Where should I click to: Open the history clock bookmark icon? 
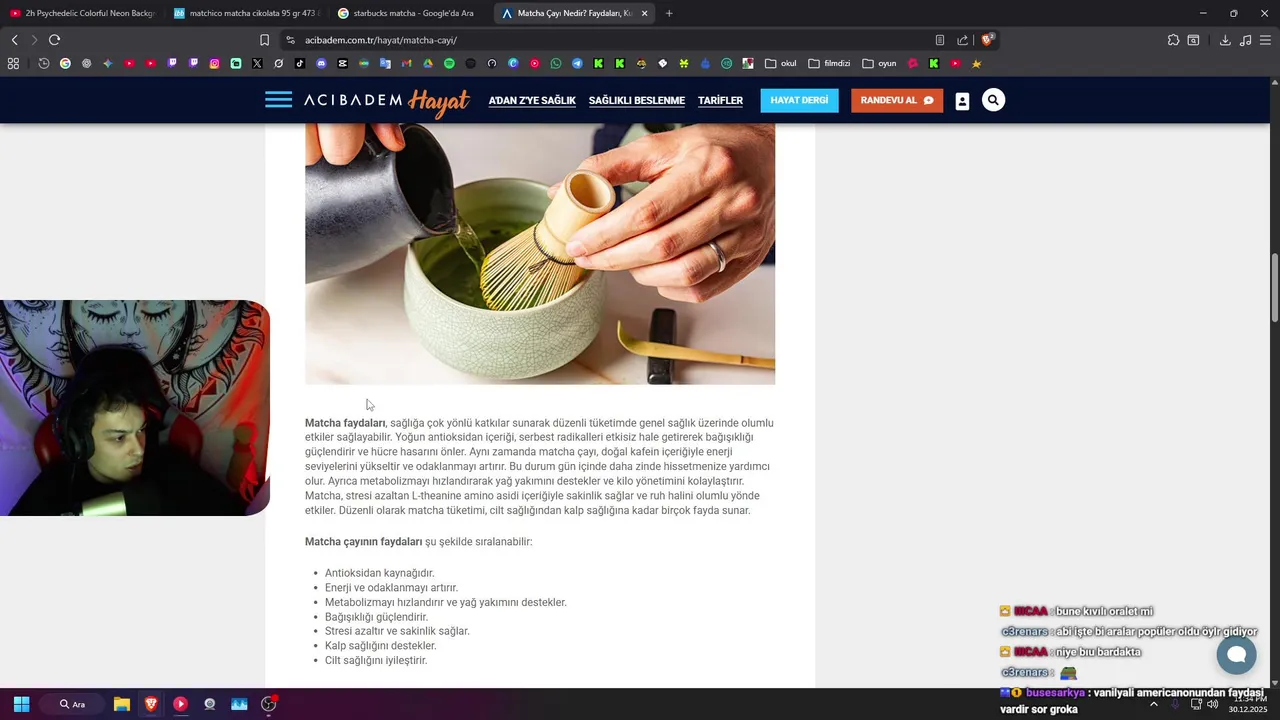[44, 63]
